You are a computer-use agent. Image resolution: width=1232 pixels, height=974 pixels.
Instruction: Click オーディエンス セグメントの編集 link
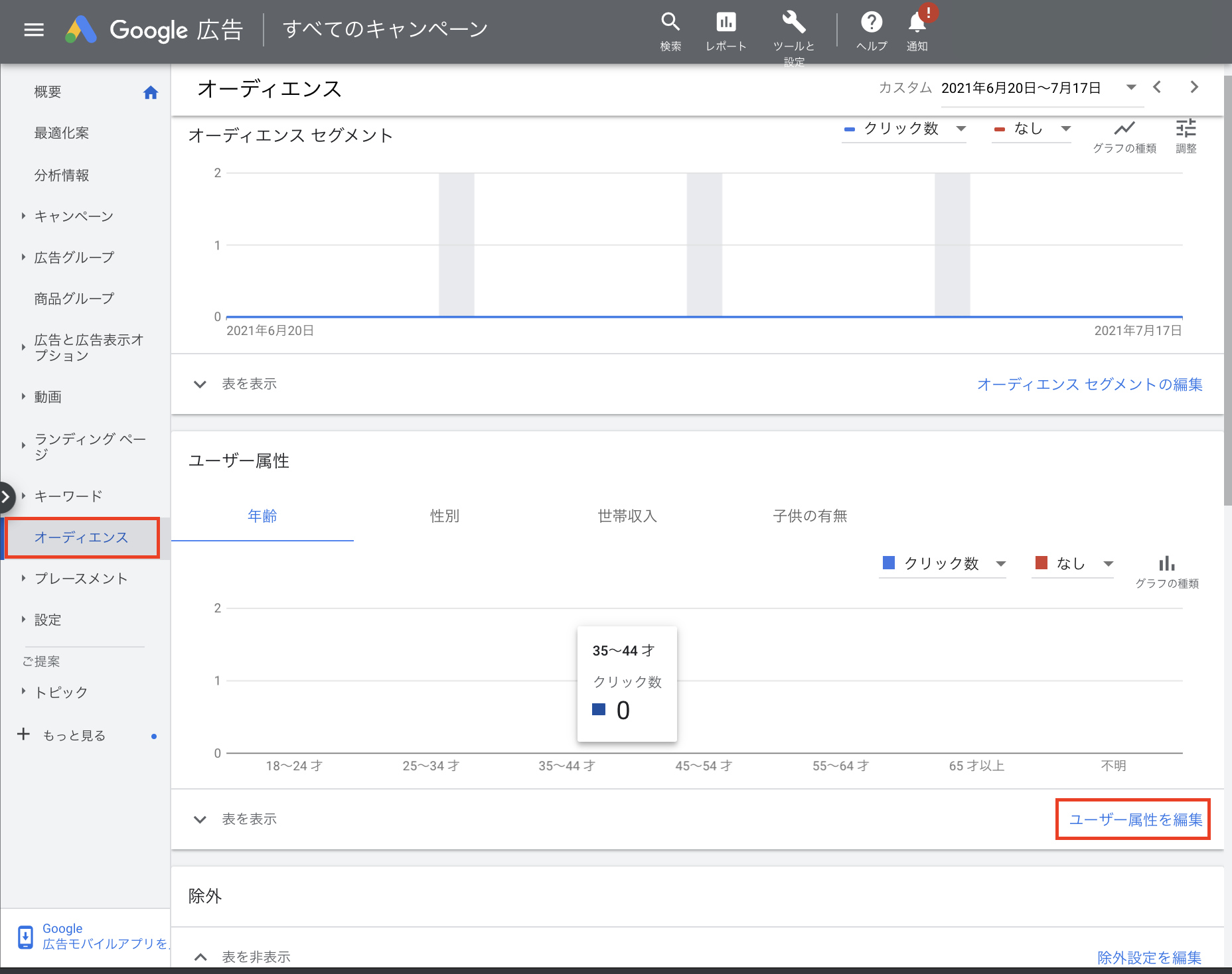(1088, 384)
